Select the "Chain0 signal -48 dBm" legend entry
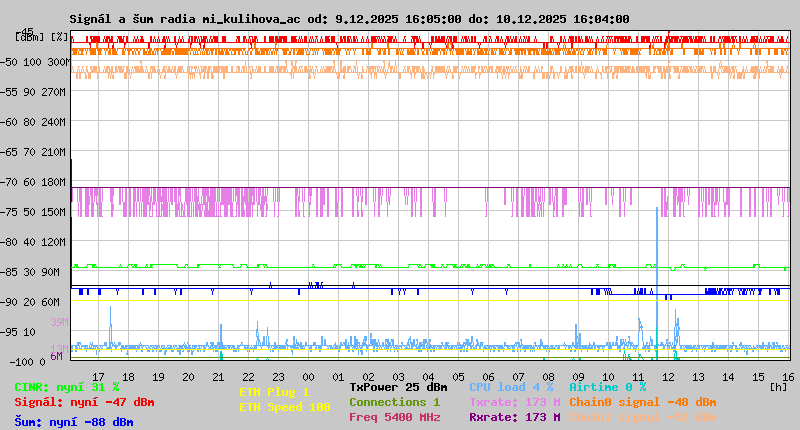This screenshot has width=800, height=430. pyautogui.click(x=643, y=402)
